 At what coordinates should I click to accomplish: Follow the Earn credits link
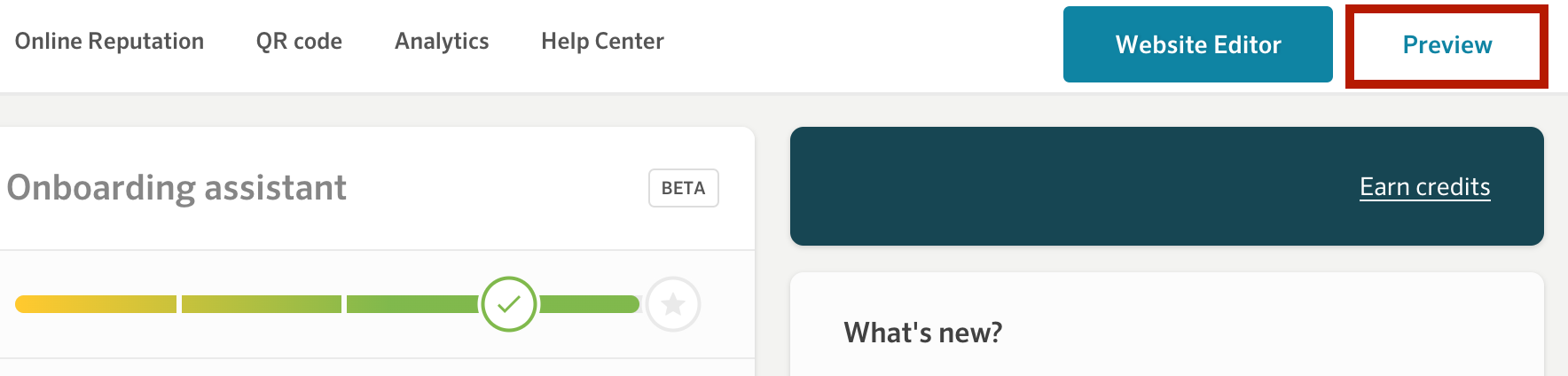click(1425, 187)
